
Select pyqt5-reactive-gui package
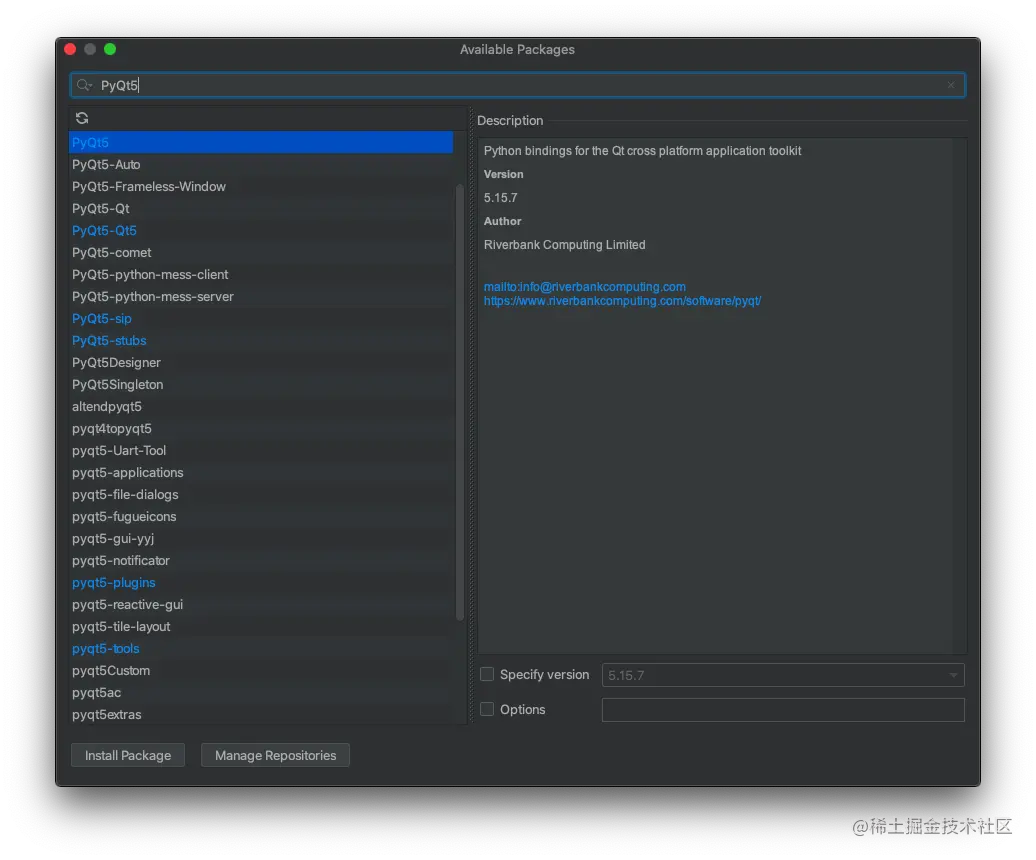[262, 605]
